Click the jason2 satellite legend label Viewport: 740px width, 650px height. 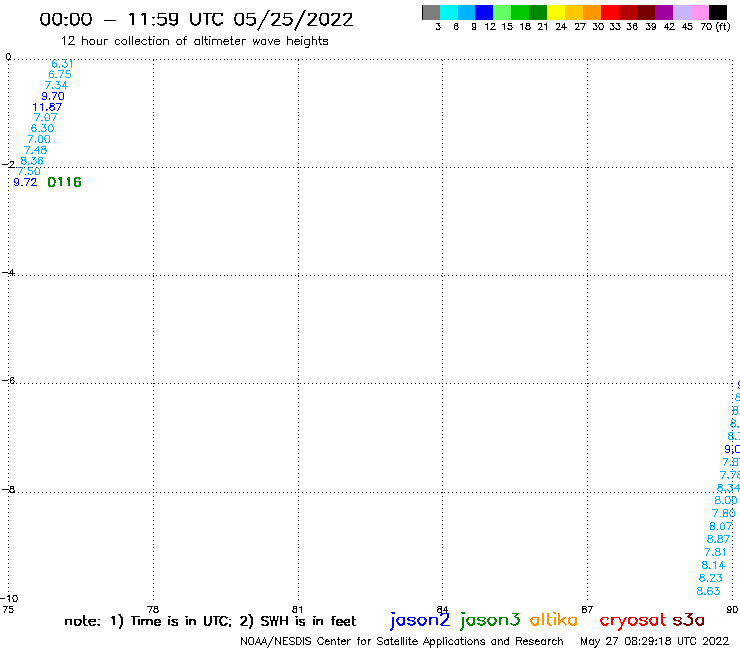click(420, 620)
